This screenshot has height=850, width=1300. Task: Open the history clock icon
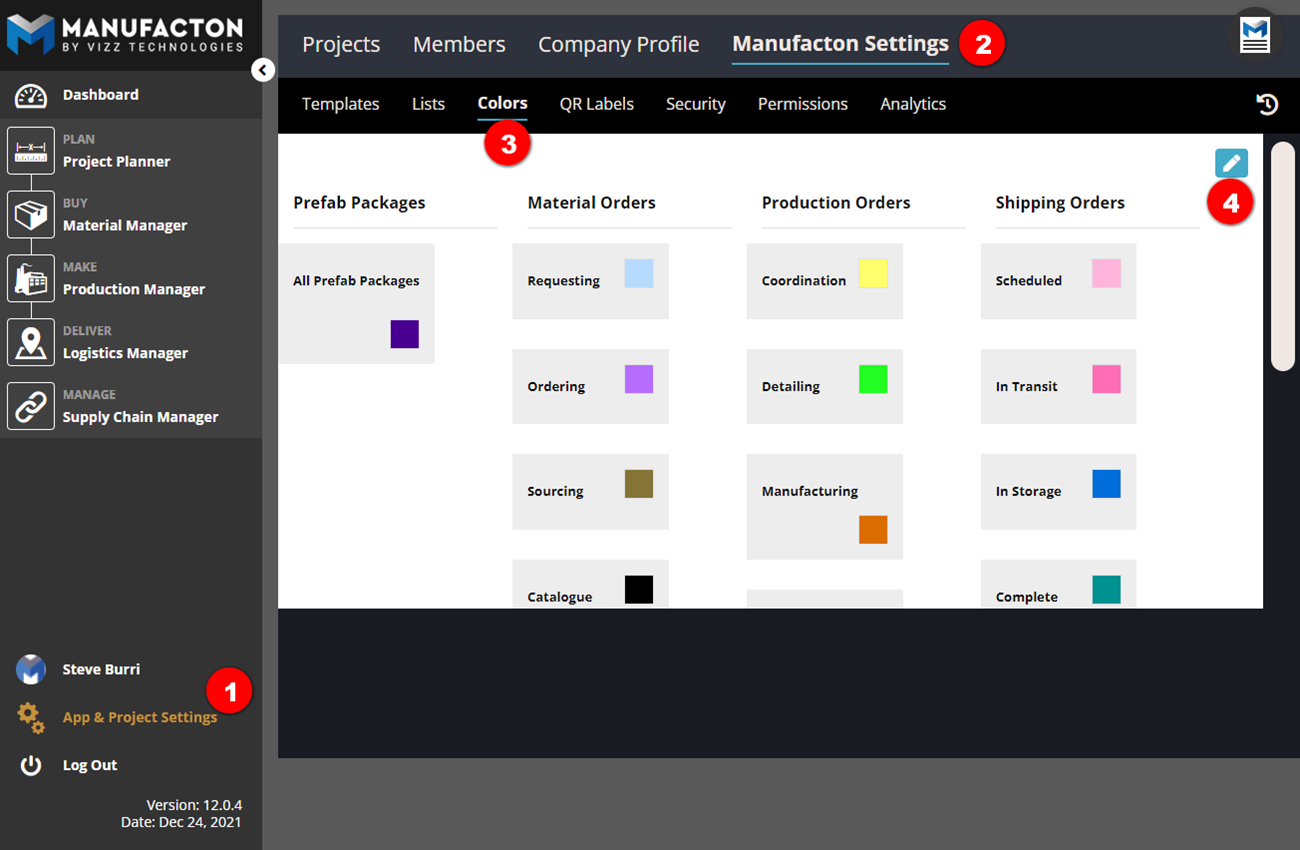pos(1267,104)
